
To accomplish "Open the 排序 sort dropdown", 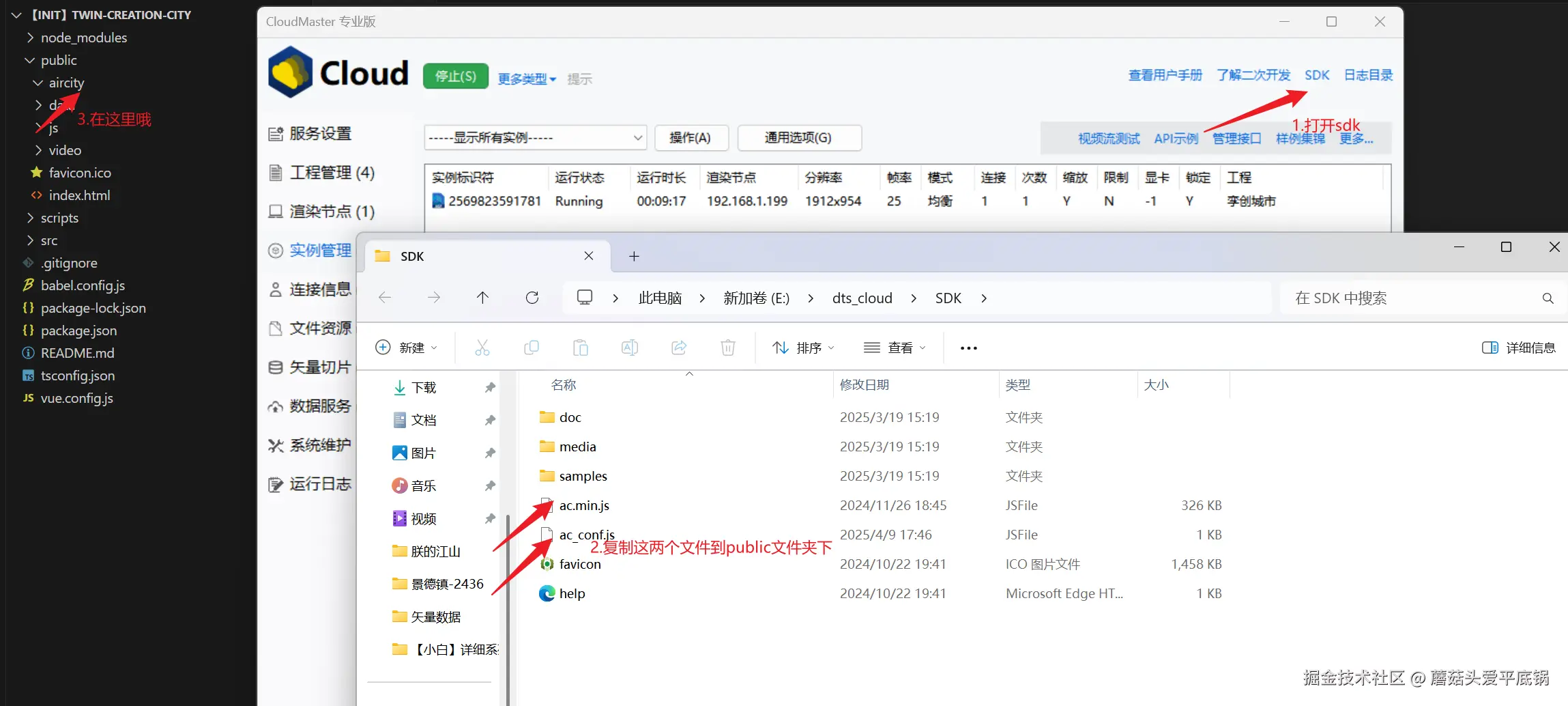I will click(804, 348).
